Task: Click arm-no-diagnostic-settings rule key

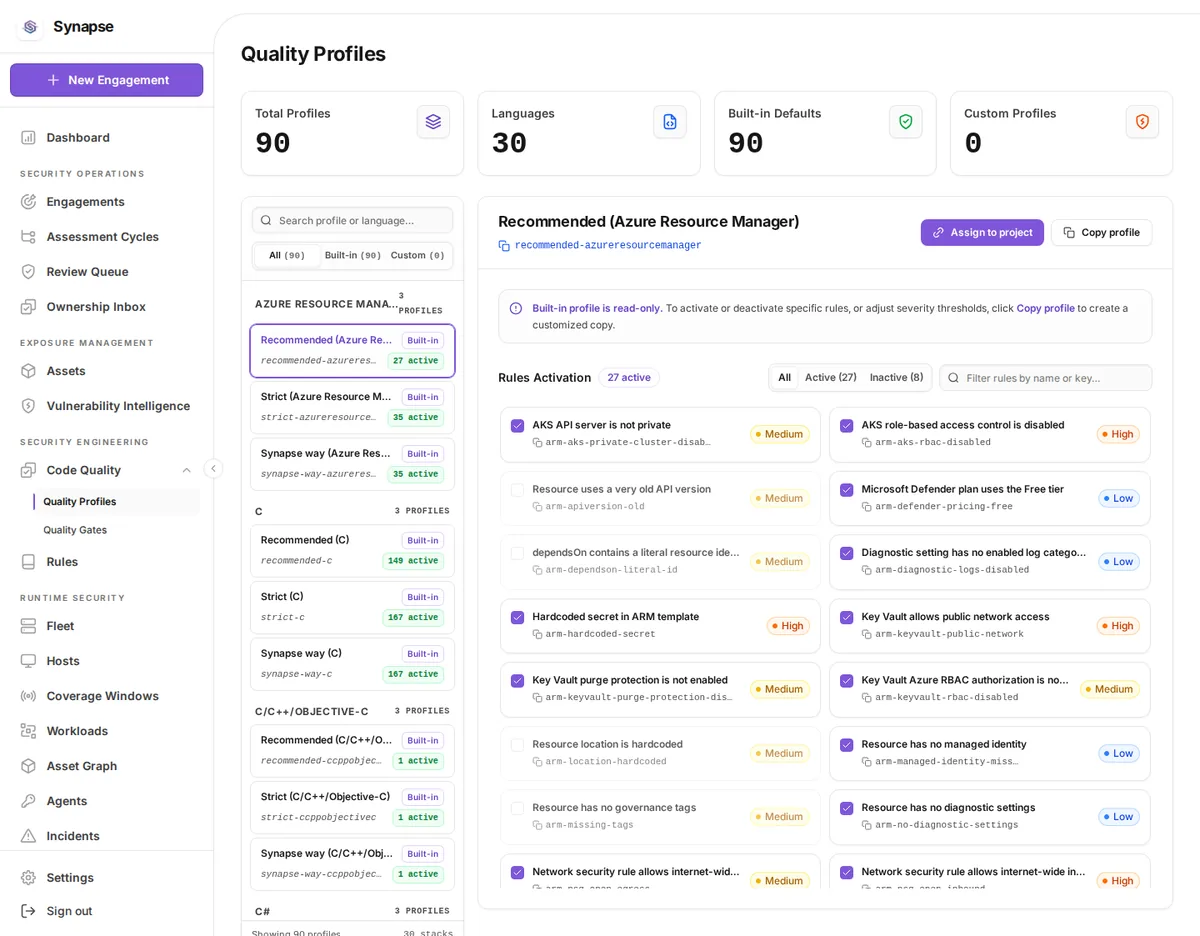Action: pyautogui.click(x=946, y=825)
